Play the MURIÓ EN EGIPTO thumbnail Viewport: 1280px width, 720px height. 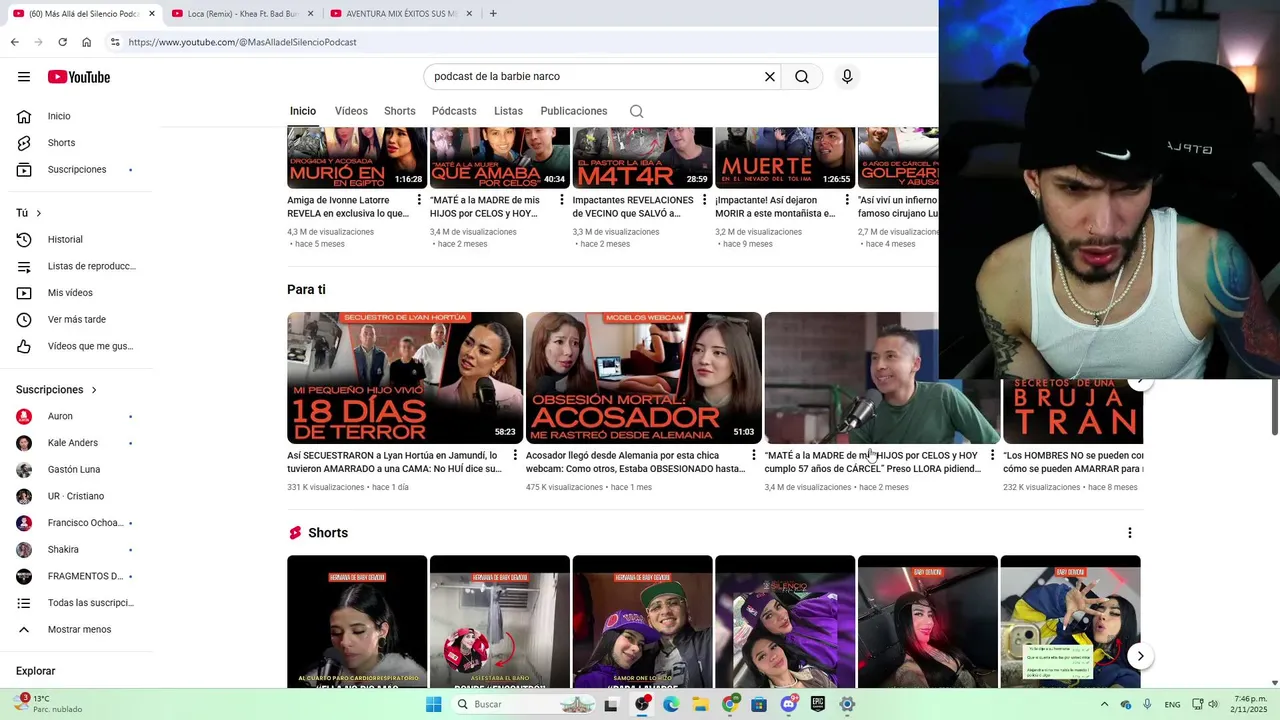point(357,158)
